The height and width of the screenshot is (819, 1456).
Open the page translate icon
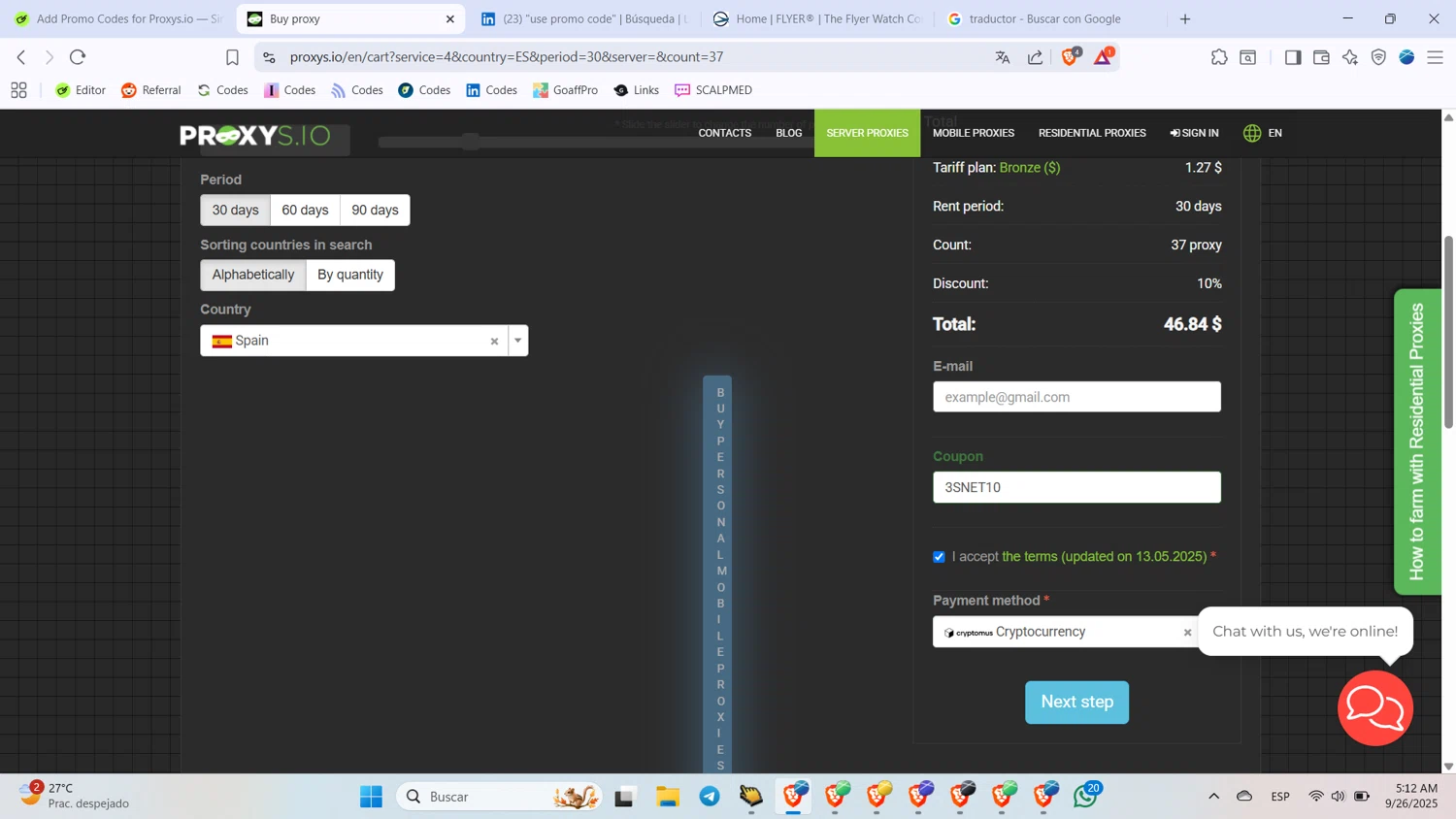(1003, 57)
